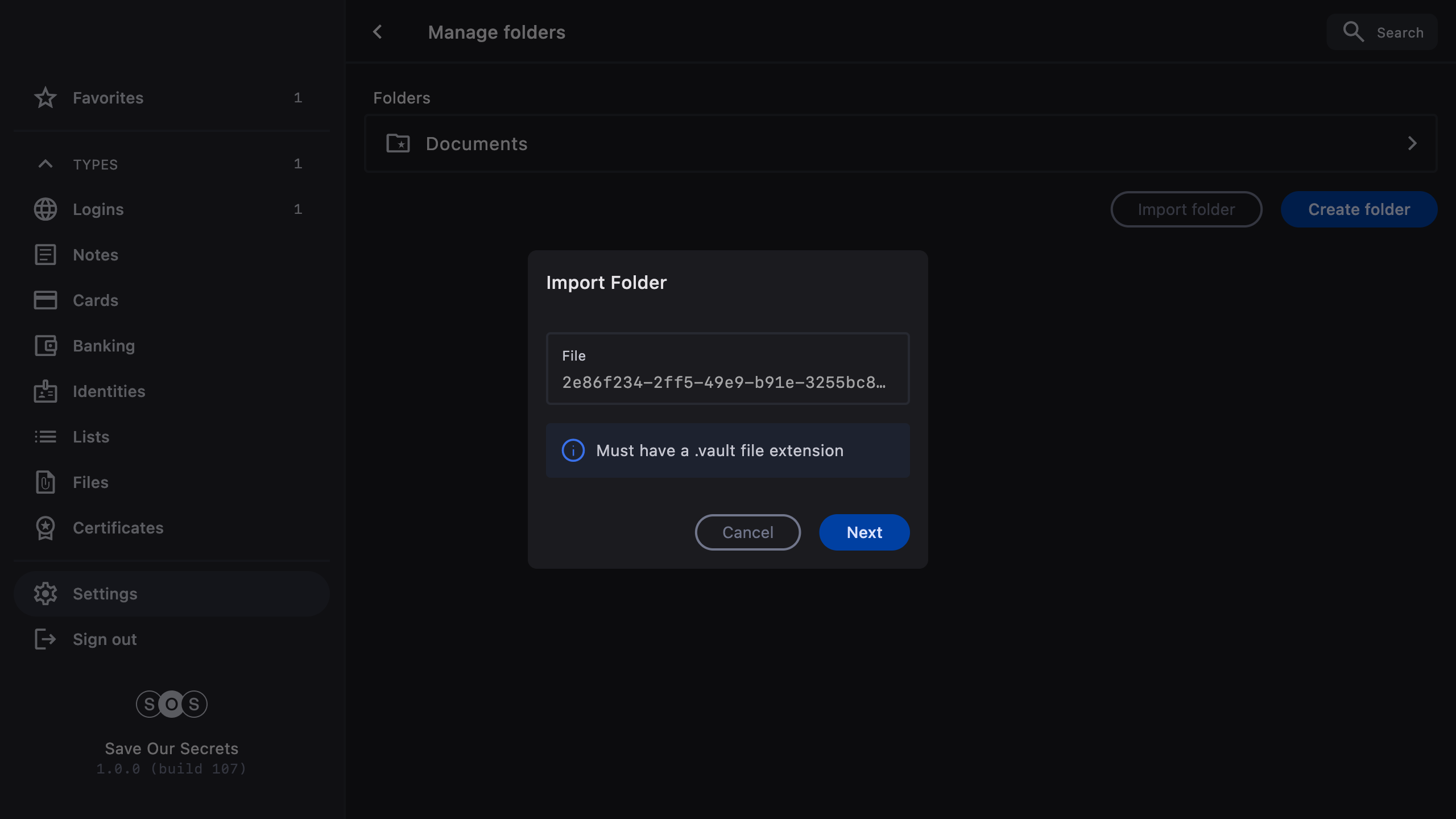Click the Logins globe icon
The height and width of the screenshot is (819, 1456).
tap(45, 209)
